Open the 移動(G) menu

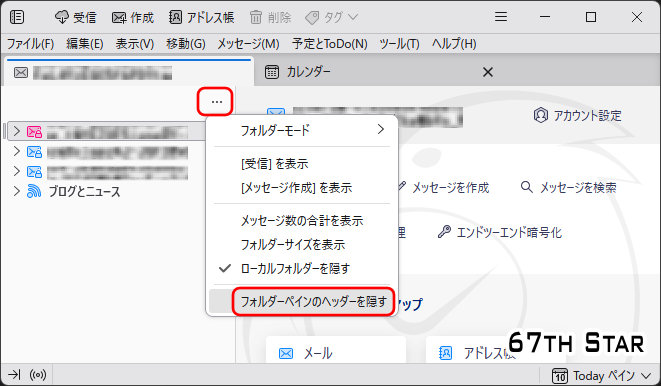tap(186, 43)
